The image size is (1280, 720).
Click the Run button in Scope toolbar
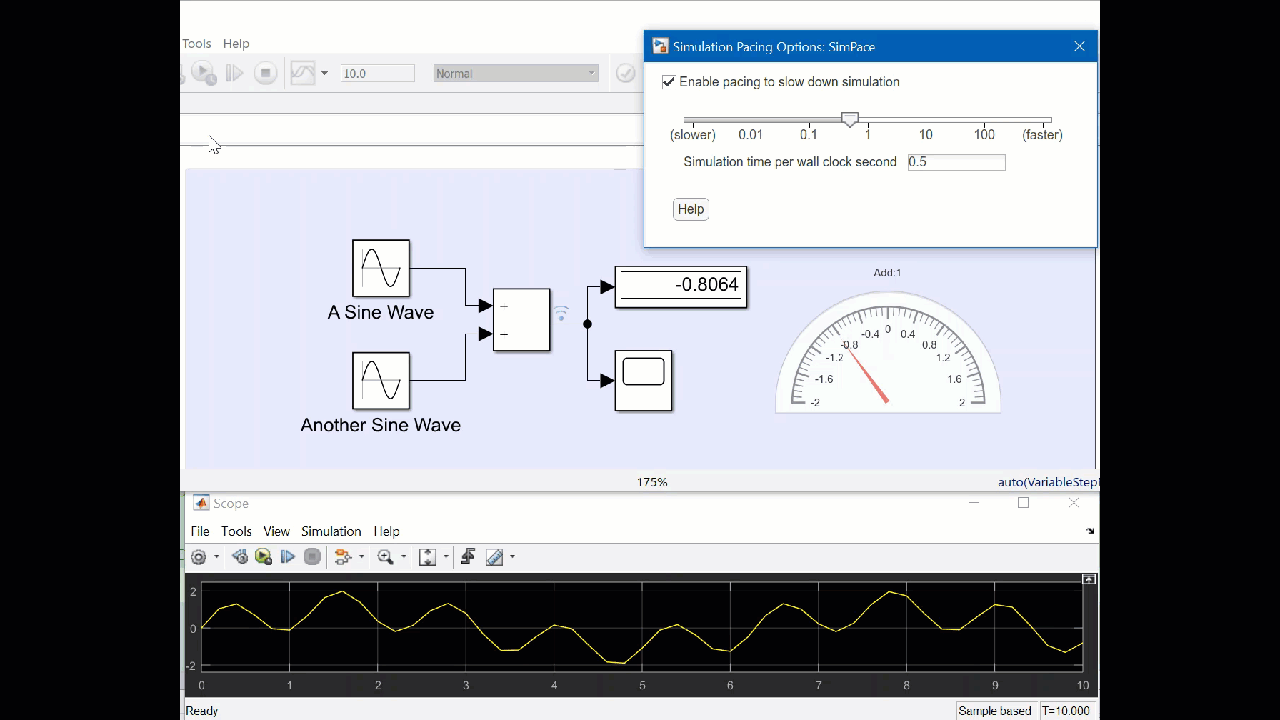click(x=263, y=557)
